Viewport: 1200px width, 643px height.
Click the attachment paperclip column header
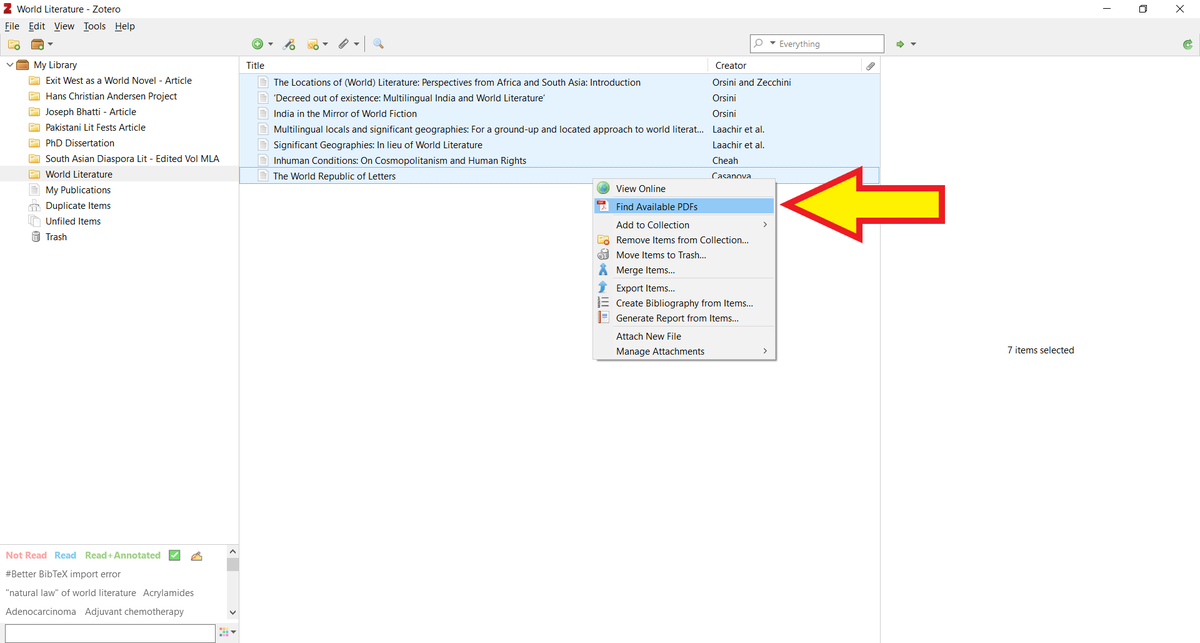pyautogui.click(x=871, y=65)
